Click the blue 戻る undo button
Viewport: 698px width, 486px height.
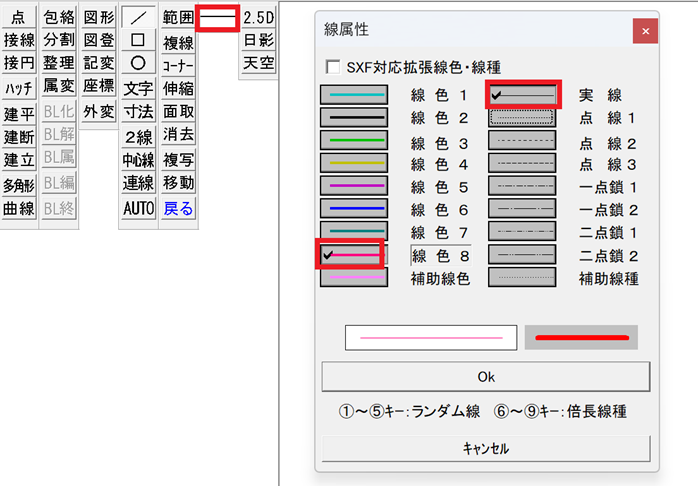178,208
